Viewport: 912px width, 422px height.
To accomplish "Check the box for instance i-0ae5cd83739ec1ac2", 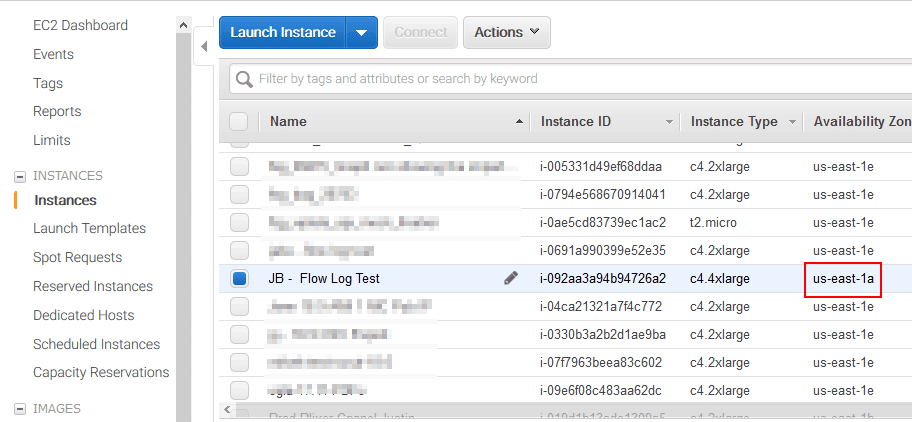I will point(239,223).
